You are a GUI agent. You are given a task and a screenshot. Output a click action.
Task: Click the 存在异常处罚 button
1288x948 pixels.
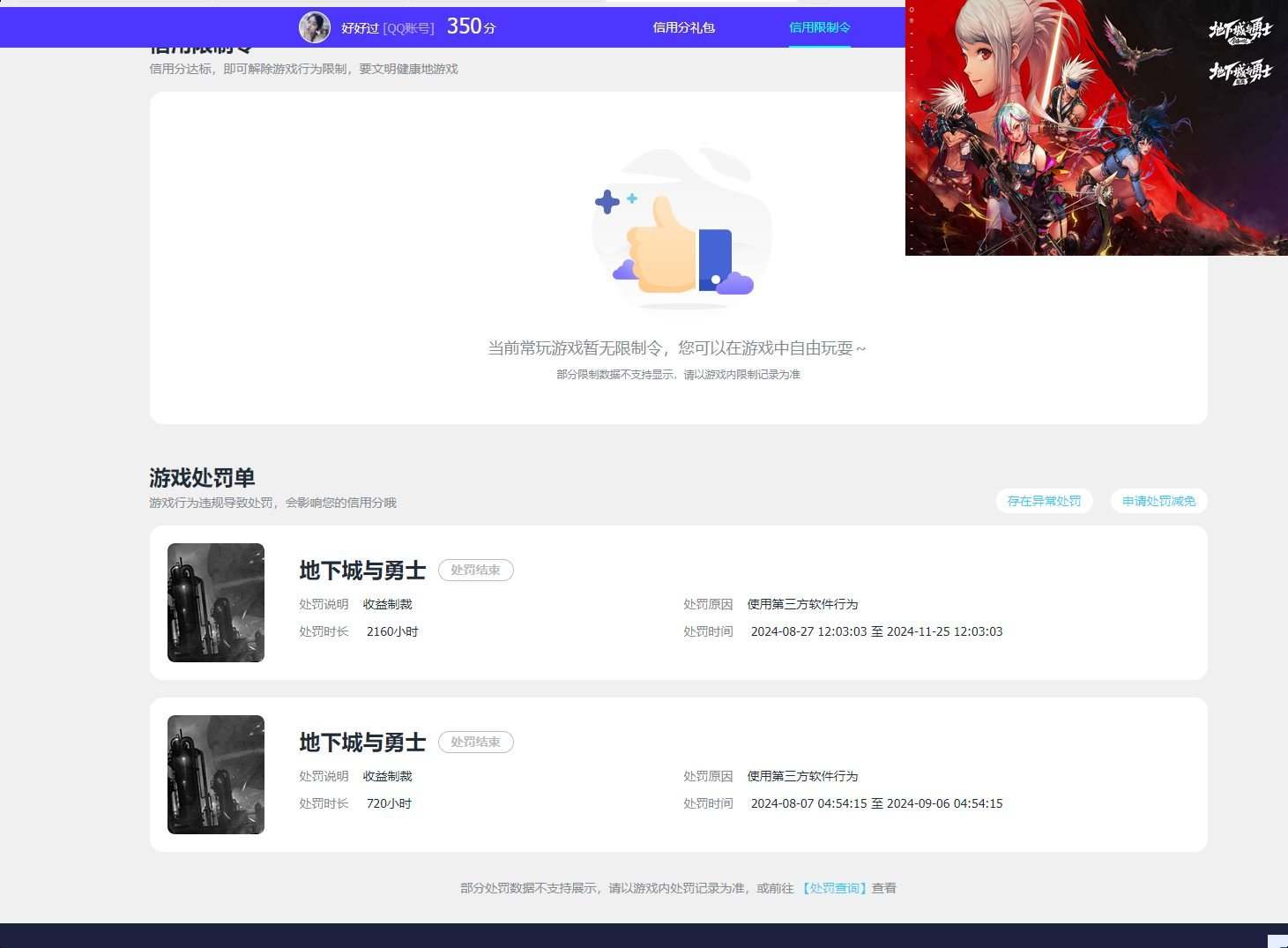tap(1045, 501)
